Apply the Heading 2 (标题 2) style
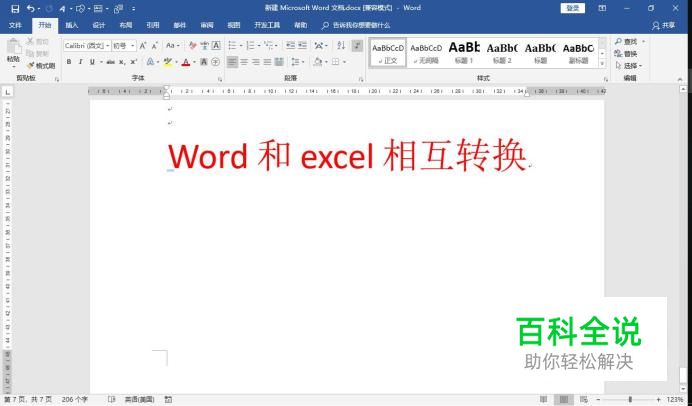The height and width of the screenshot is (406, 692). click(502, 52)
